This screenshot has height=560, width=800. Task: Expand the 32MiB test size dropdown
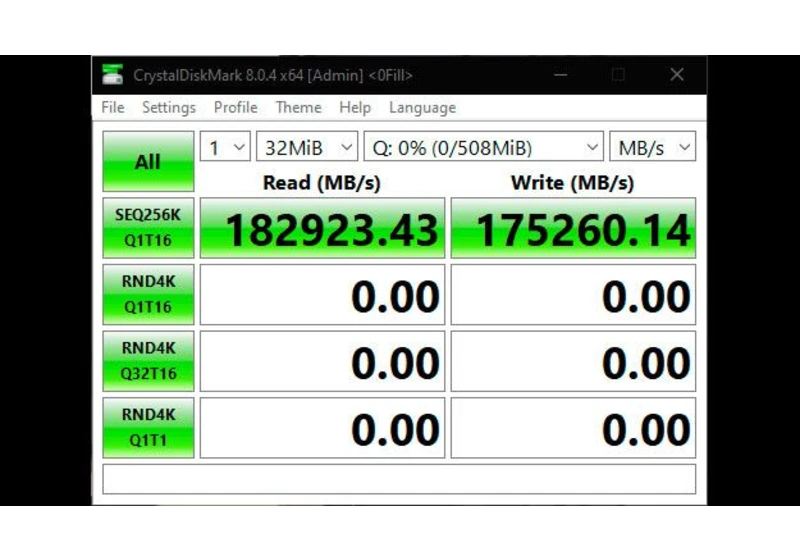307,147
